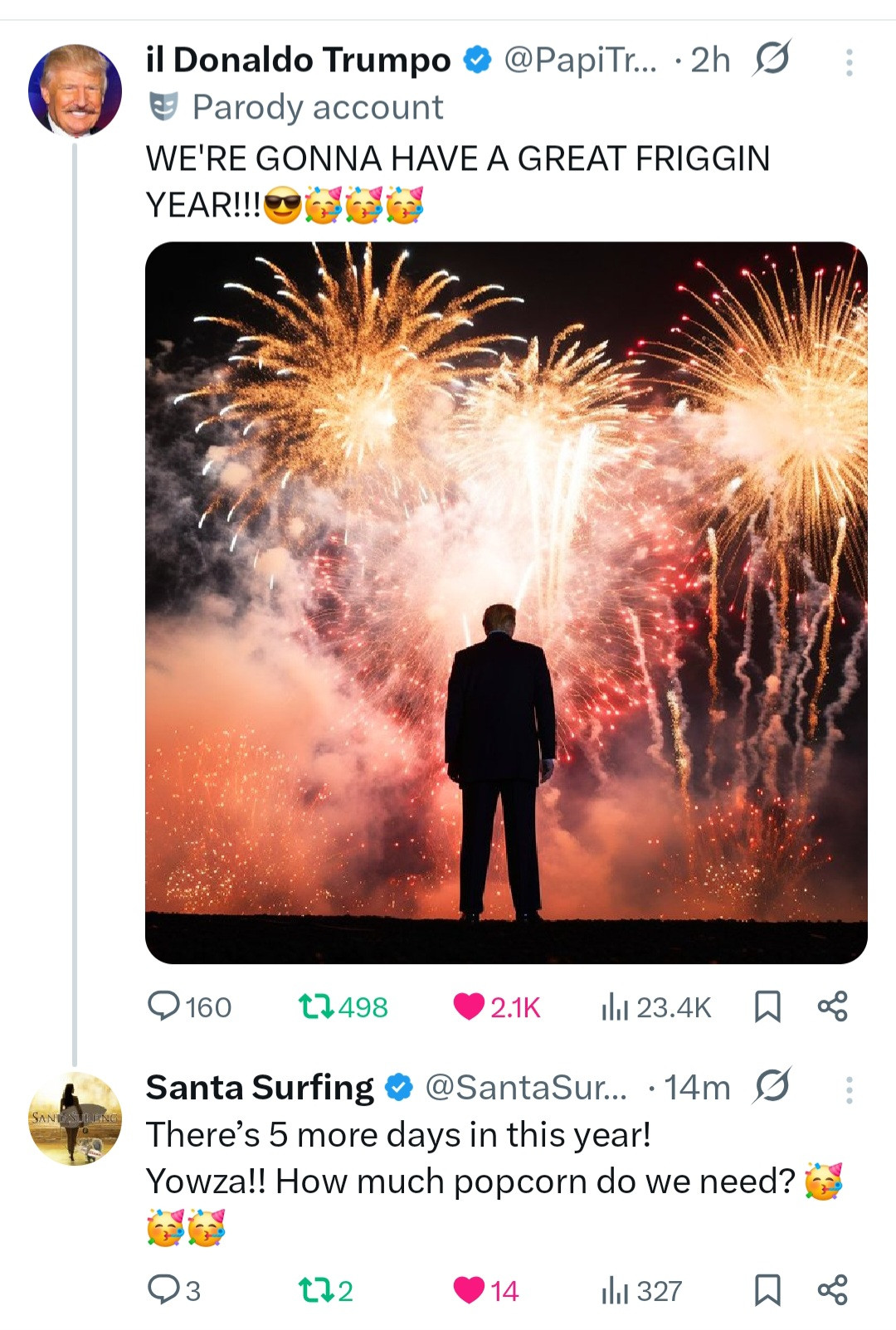Screen dimensions: 896x1330
Task: Share the Santa Surfing reply
Action: [832, 1290]
